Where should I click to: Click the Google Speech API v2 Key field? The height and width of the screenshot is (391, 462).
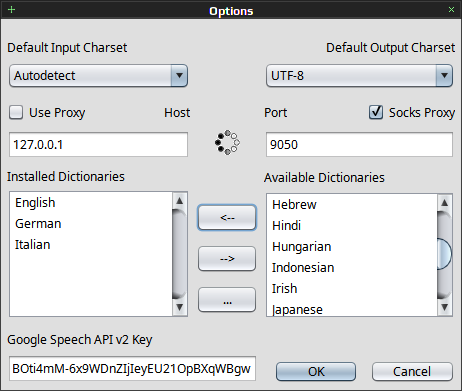(x=132, y=368)
